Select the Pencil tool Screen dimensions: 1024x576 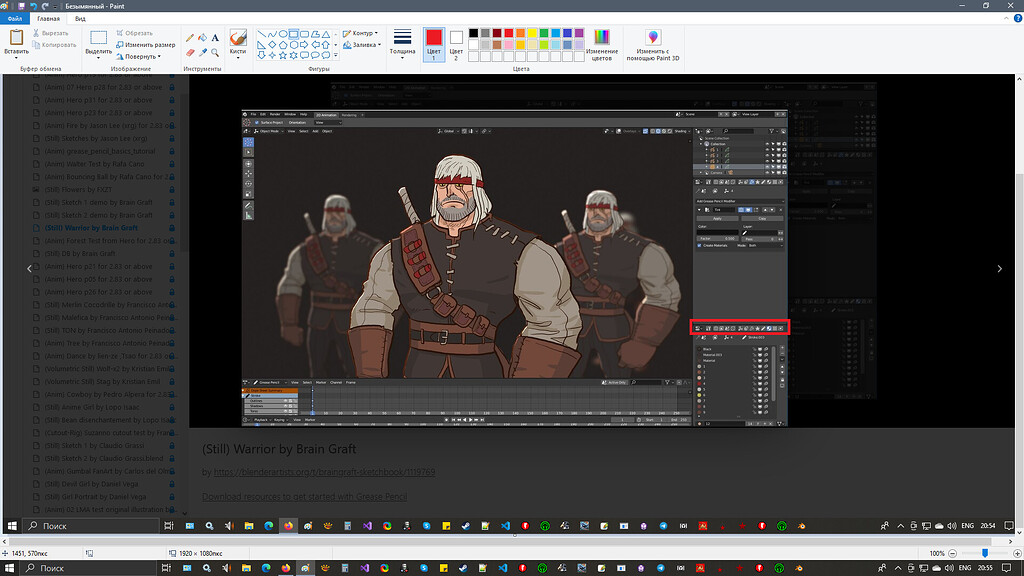190,38
